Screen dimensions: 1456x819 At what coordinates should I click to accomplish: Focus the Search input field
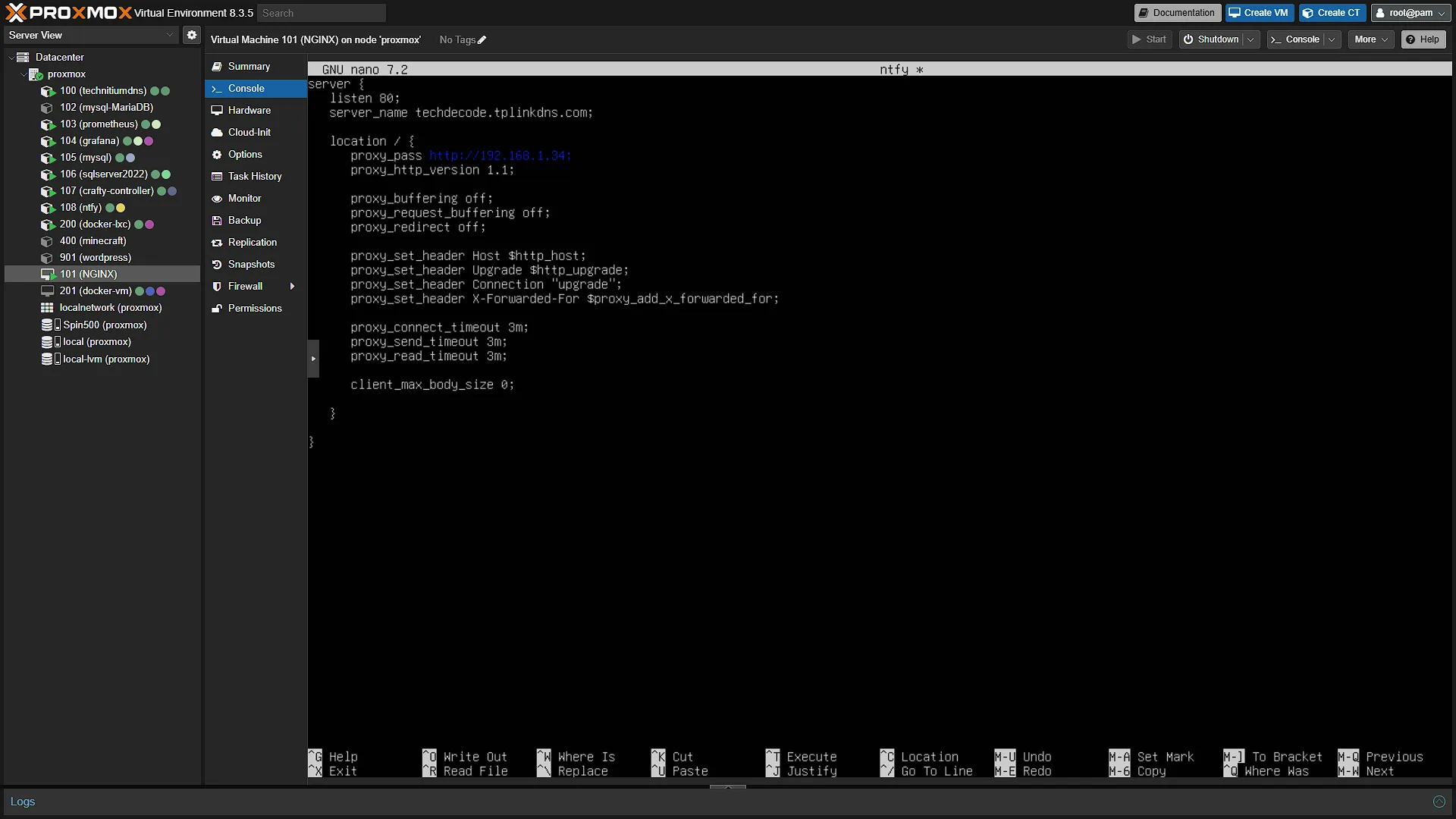pos(322,13)
